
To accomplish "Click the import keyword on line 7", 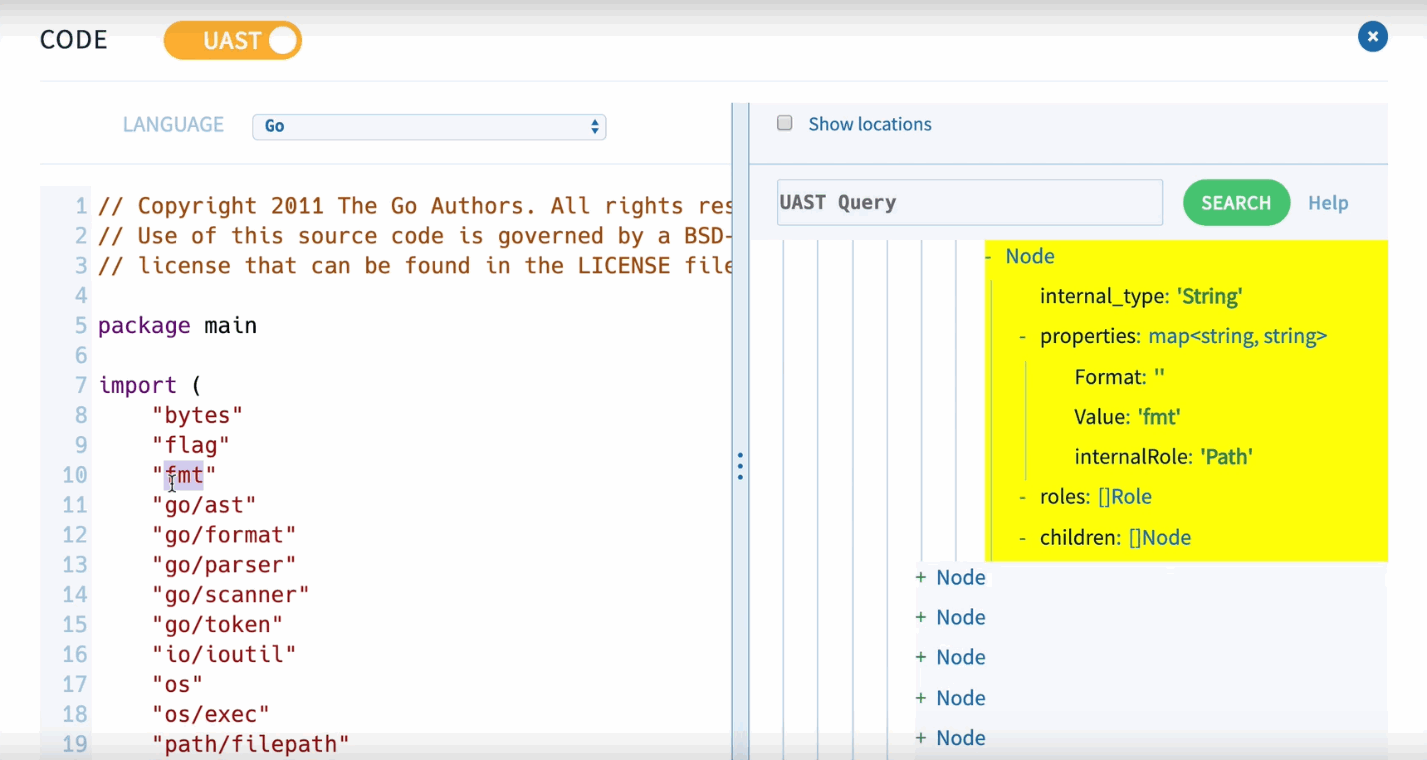I will point(137,385).
